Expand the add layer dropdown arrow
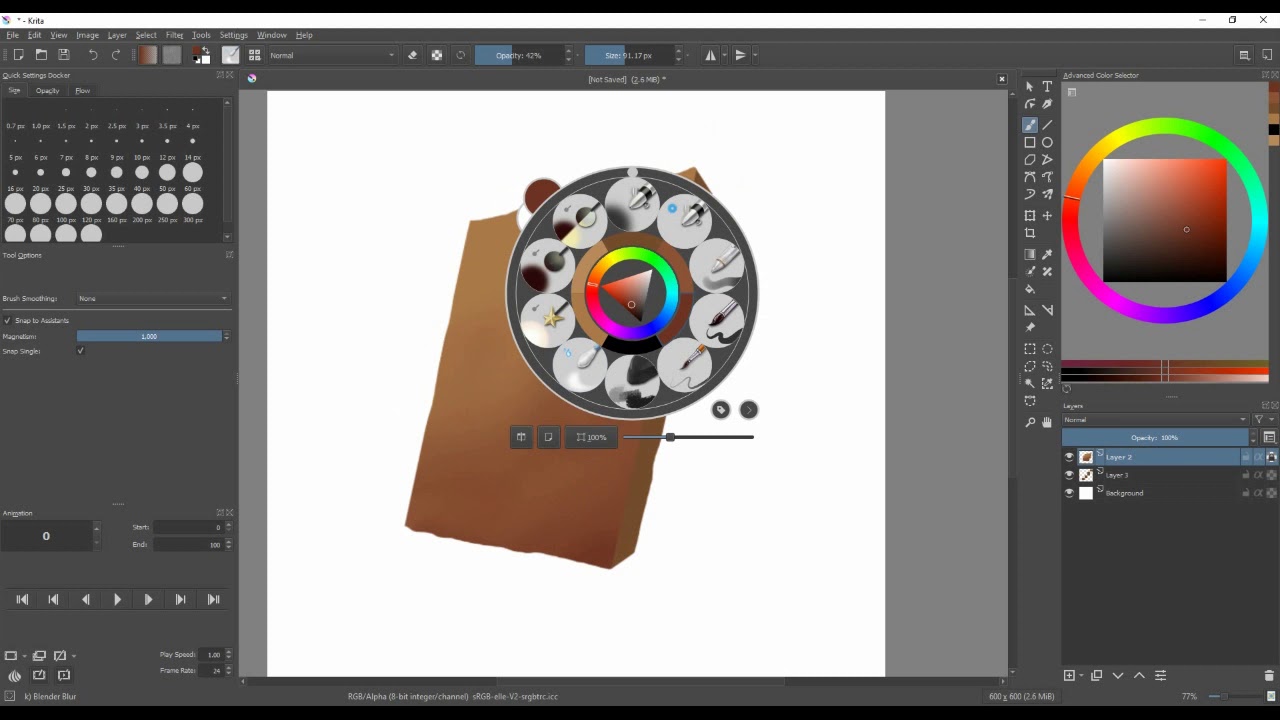1280x720 pixels. [1082, 677]
